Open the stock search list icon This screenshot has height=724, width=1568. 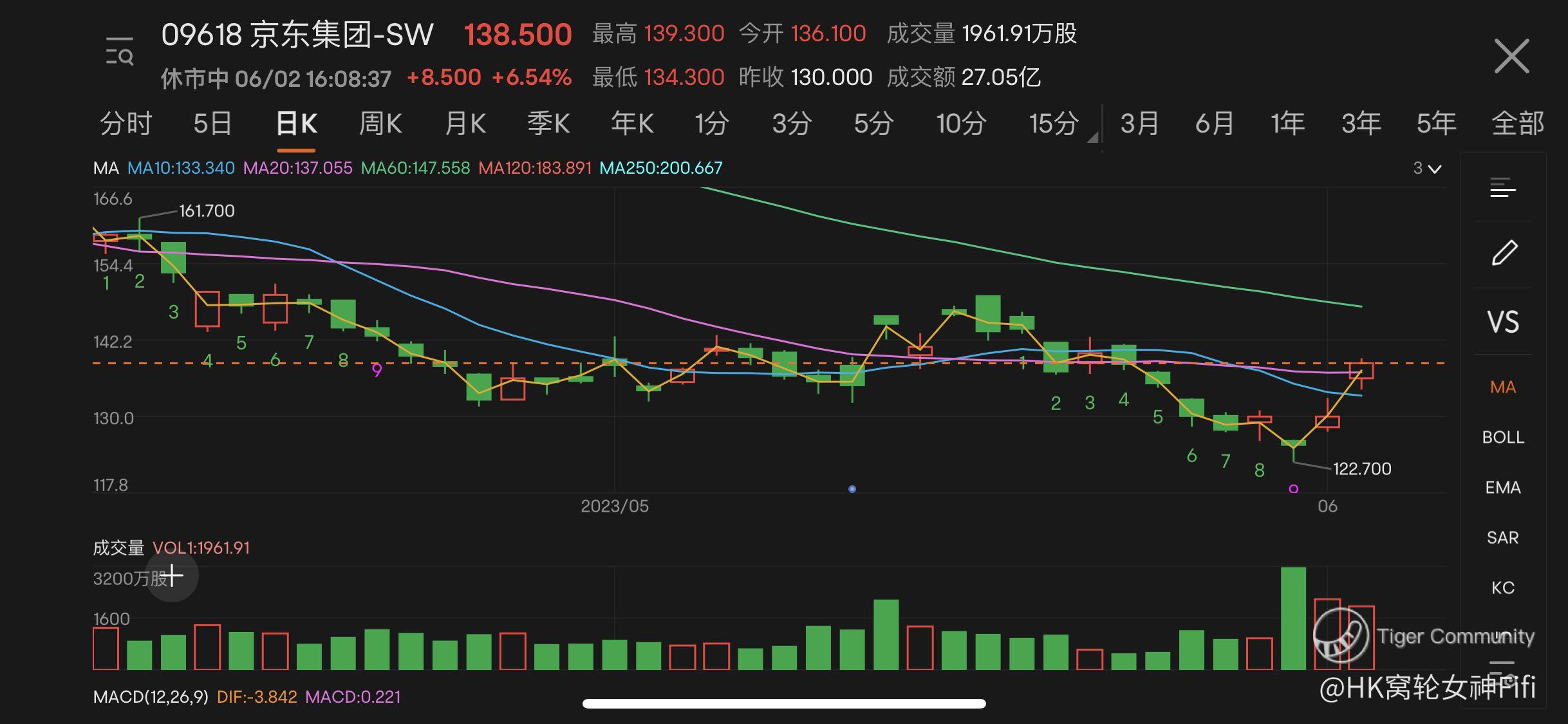120,51
